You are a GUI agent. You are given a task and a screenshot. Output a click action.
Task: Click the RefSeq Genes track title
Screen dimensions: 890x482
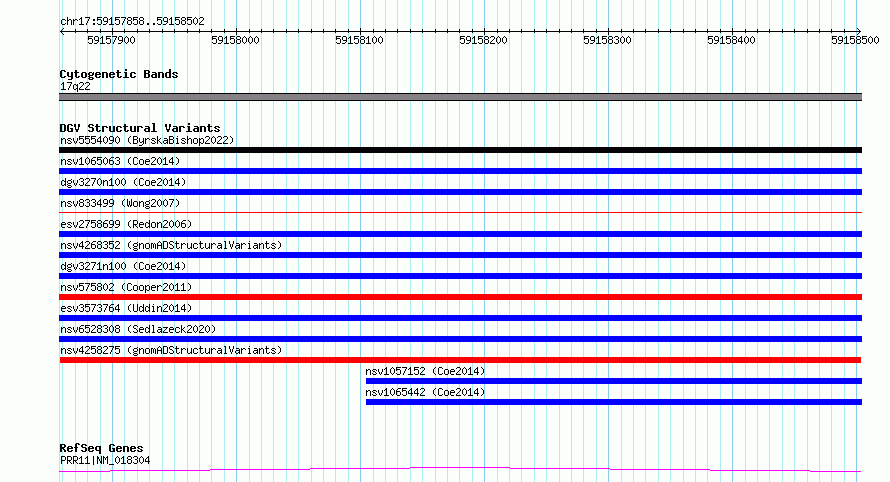101,448
